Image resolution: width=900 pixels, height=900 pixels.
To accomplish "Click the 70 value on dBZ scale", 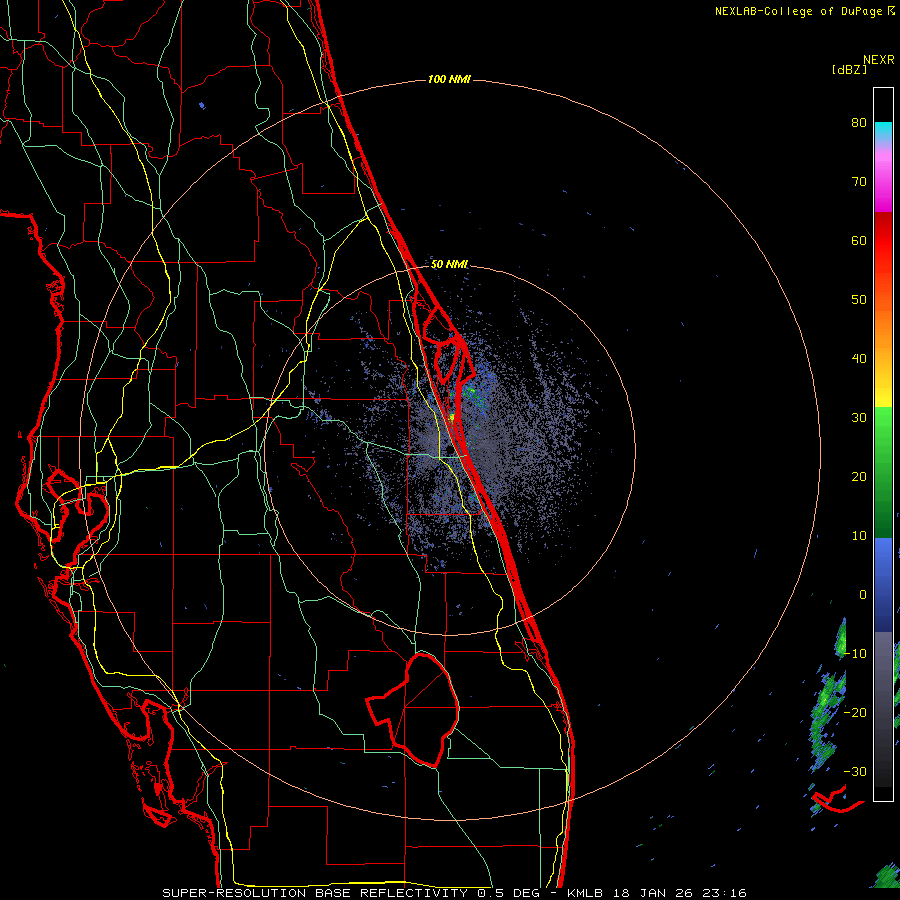I will point(859,182).
